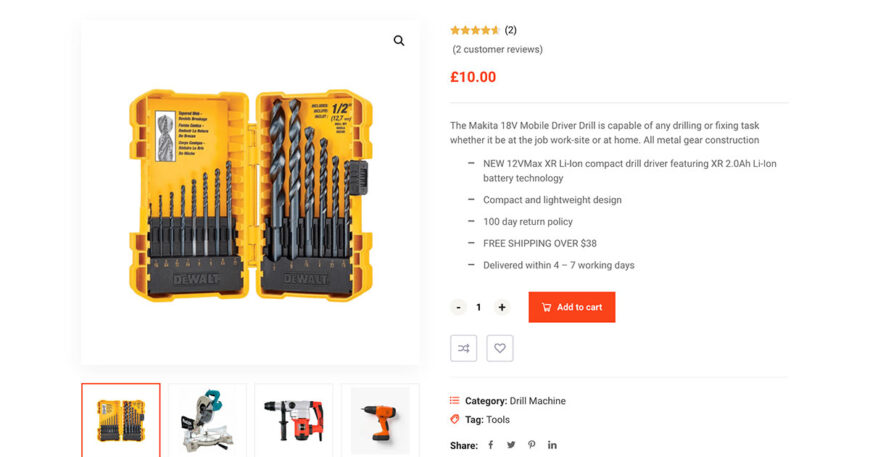
Task: Select the red rotary hammer thumbnail
Action: coord(294,420)
